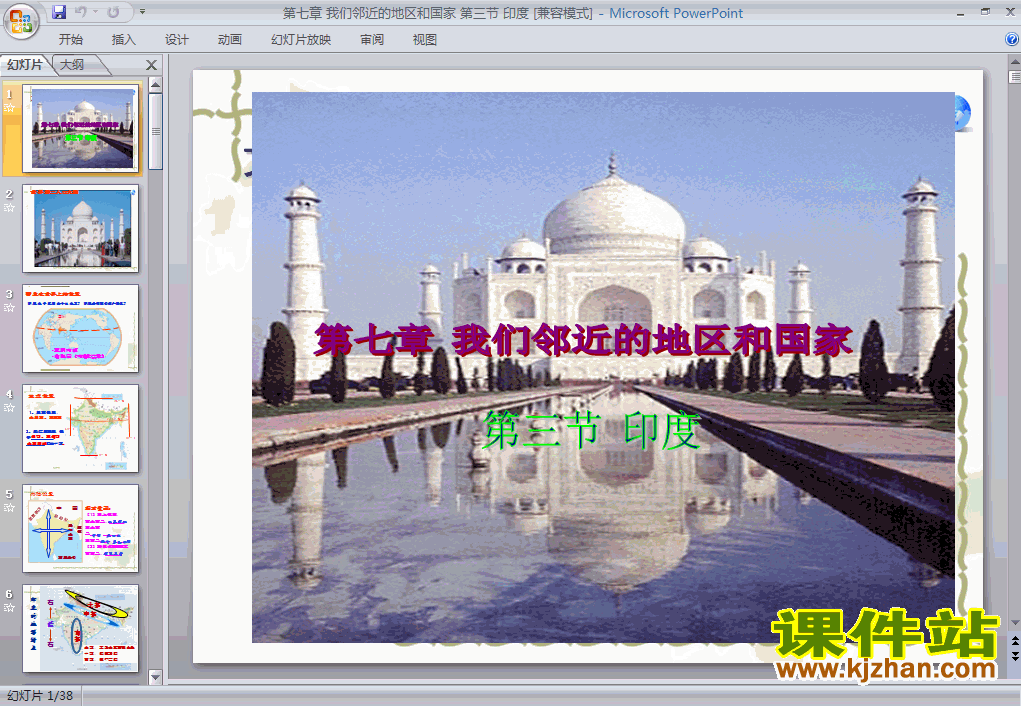Click the Redo icon
1021x706 pixels.
tap(113, 12)
